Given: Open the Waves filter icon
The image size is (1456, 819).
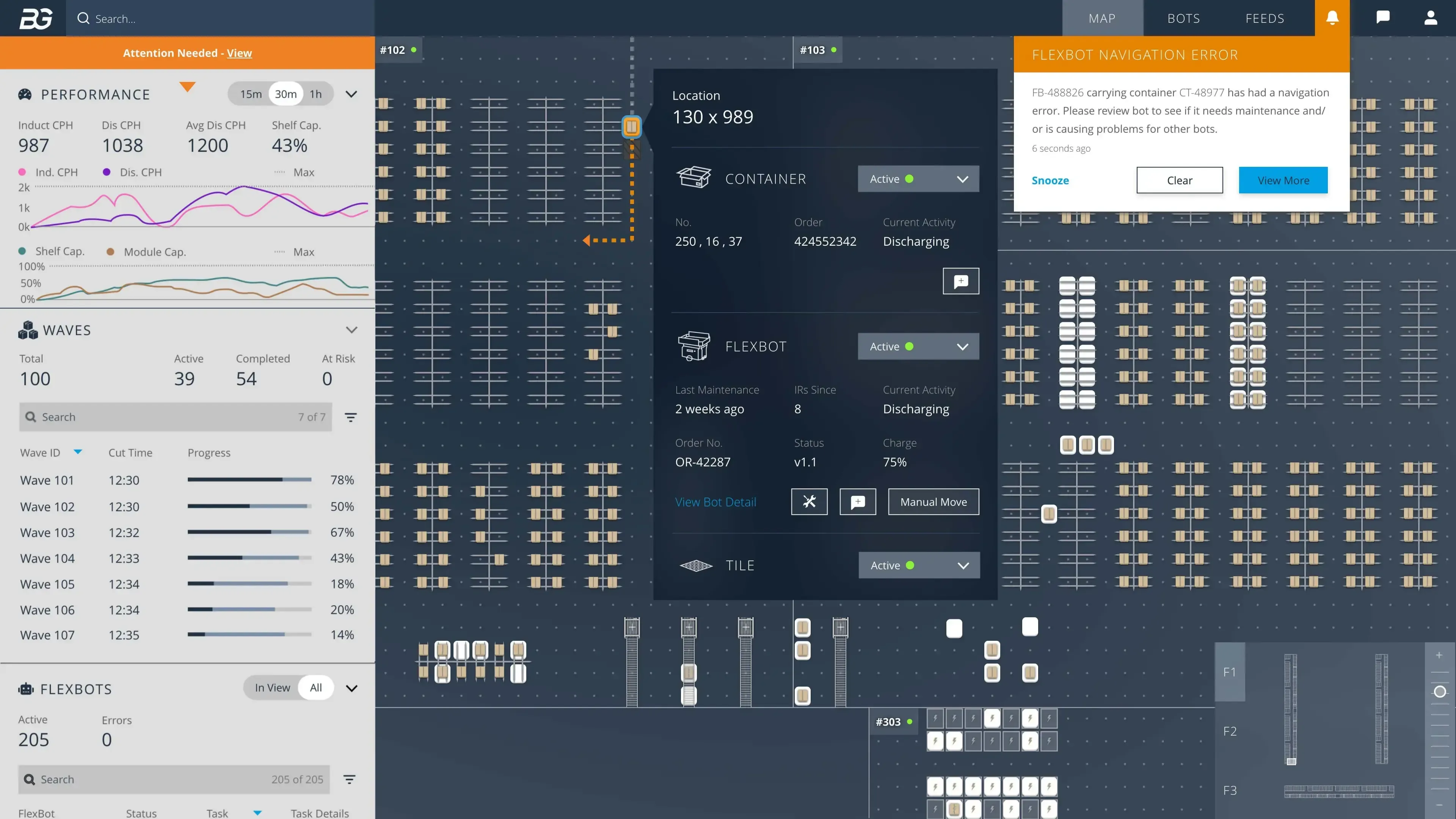Looking at the screenshot, I should coord(350,417).
